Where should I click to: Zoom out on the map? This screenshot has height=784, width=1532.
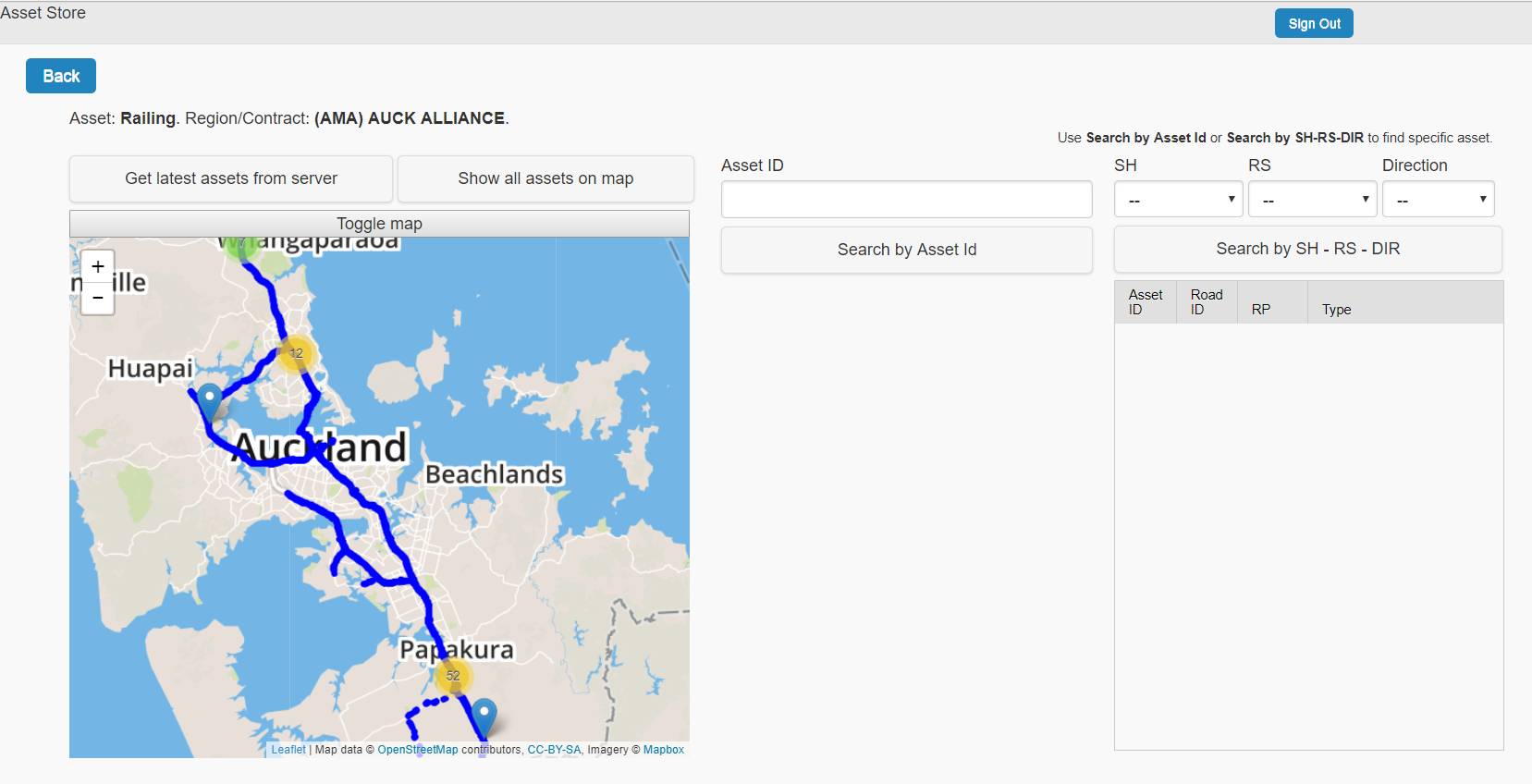click(98, 299)
